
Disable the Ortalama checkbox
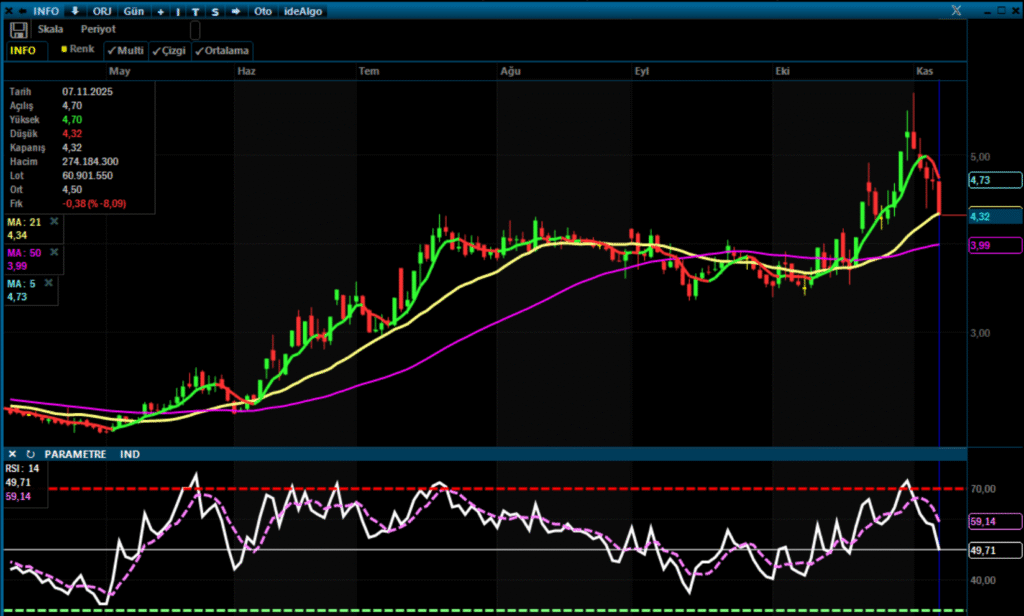click(x=222, y=50)
